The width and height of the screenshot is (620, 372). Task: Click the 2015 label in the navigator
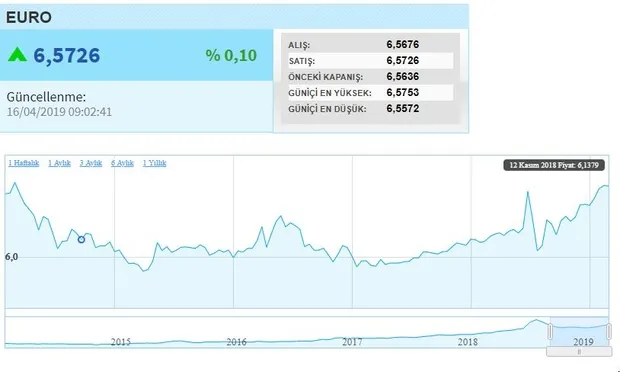121,342
